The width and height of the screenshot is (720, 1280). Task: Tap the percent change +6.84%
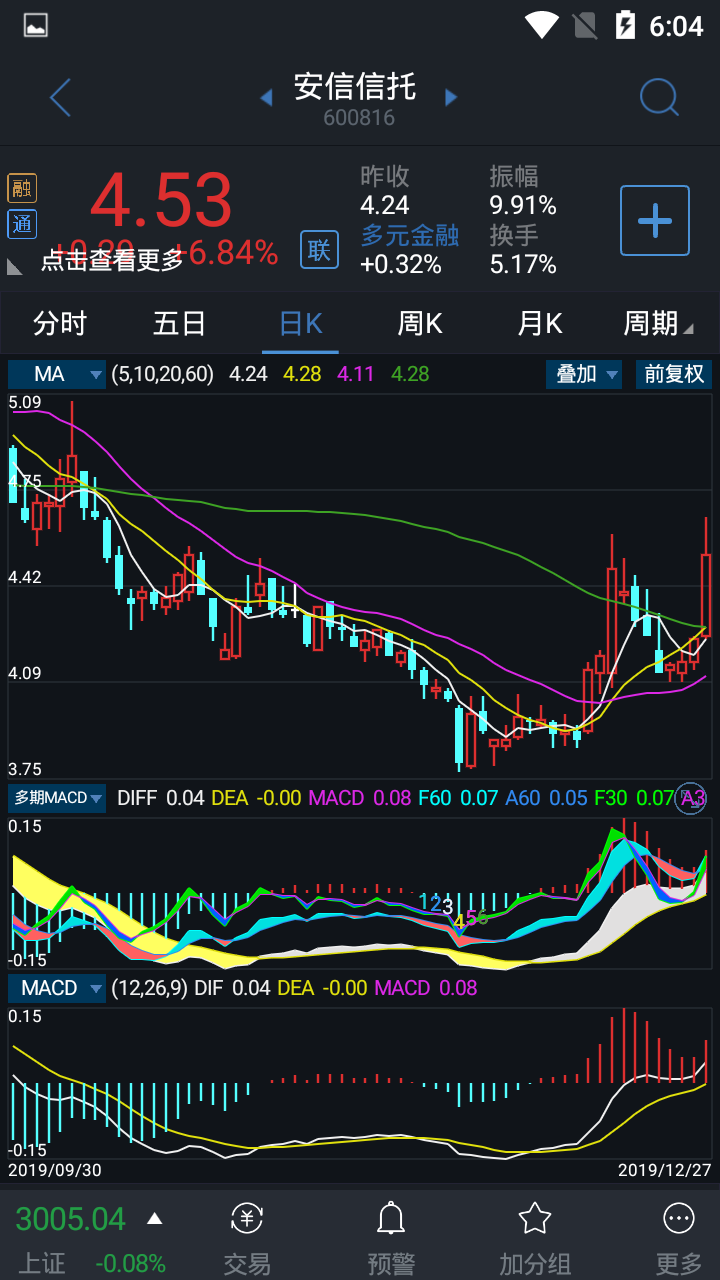tap(225, 252)
